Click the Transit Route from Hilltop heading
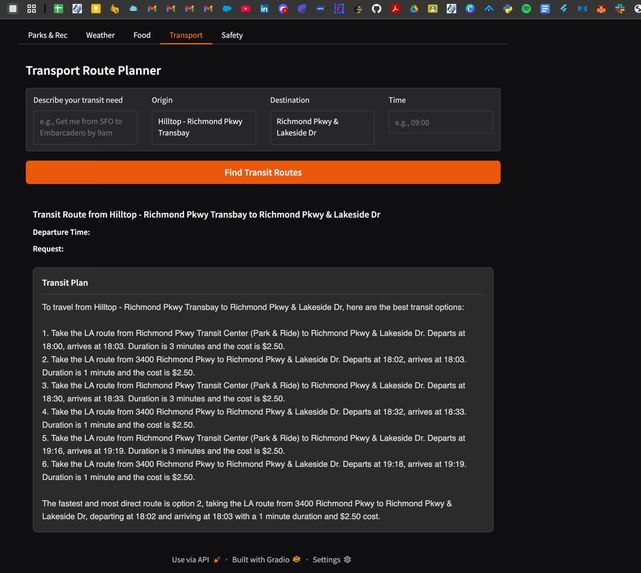Image resolution: width=641 pixels, height=573 pixels. click(206, 215)
